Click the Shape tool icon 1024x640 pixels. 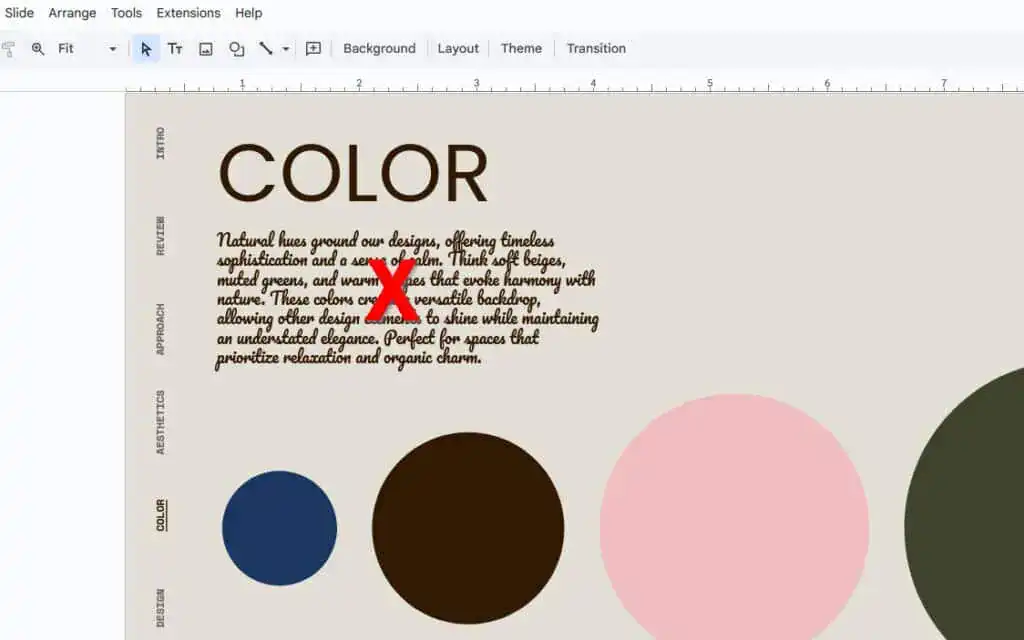(236, 49)
